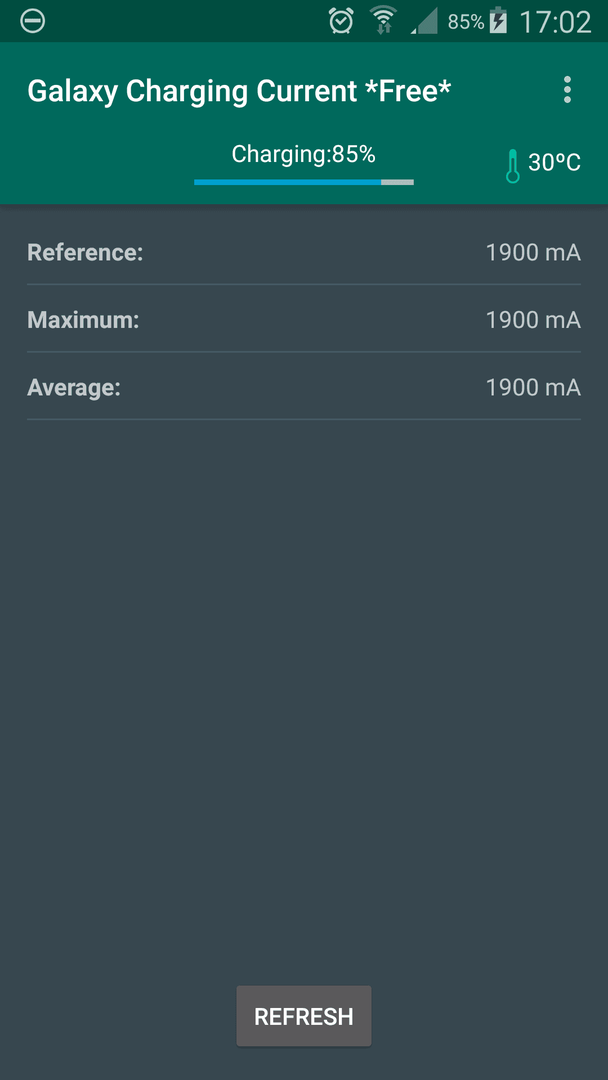The width and height of the screenshot is (608, 1080).
Task: Tap the Wi-Fi signal status icon
Action: [383, 21]
